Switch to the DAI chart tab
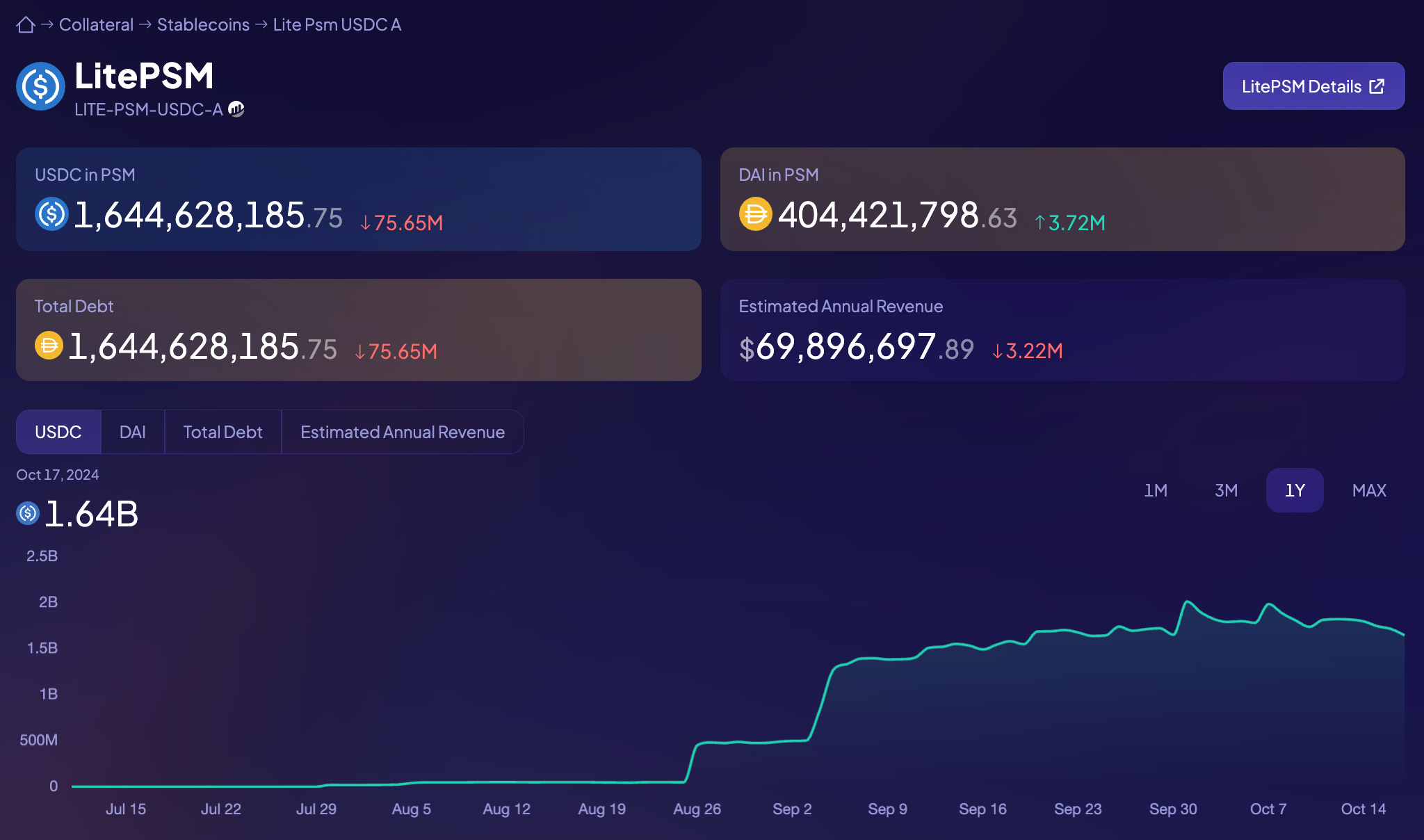1424x840 pixels. pyautogui.click(x=132, y=431)
